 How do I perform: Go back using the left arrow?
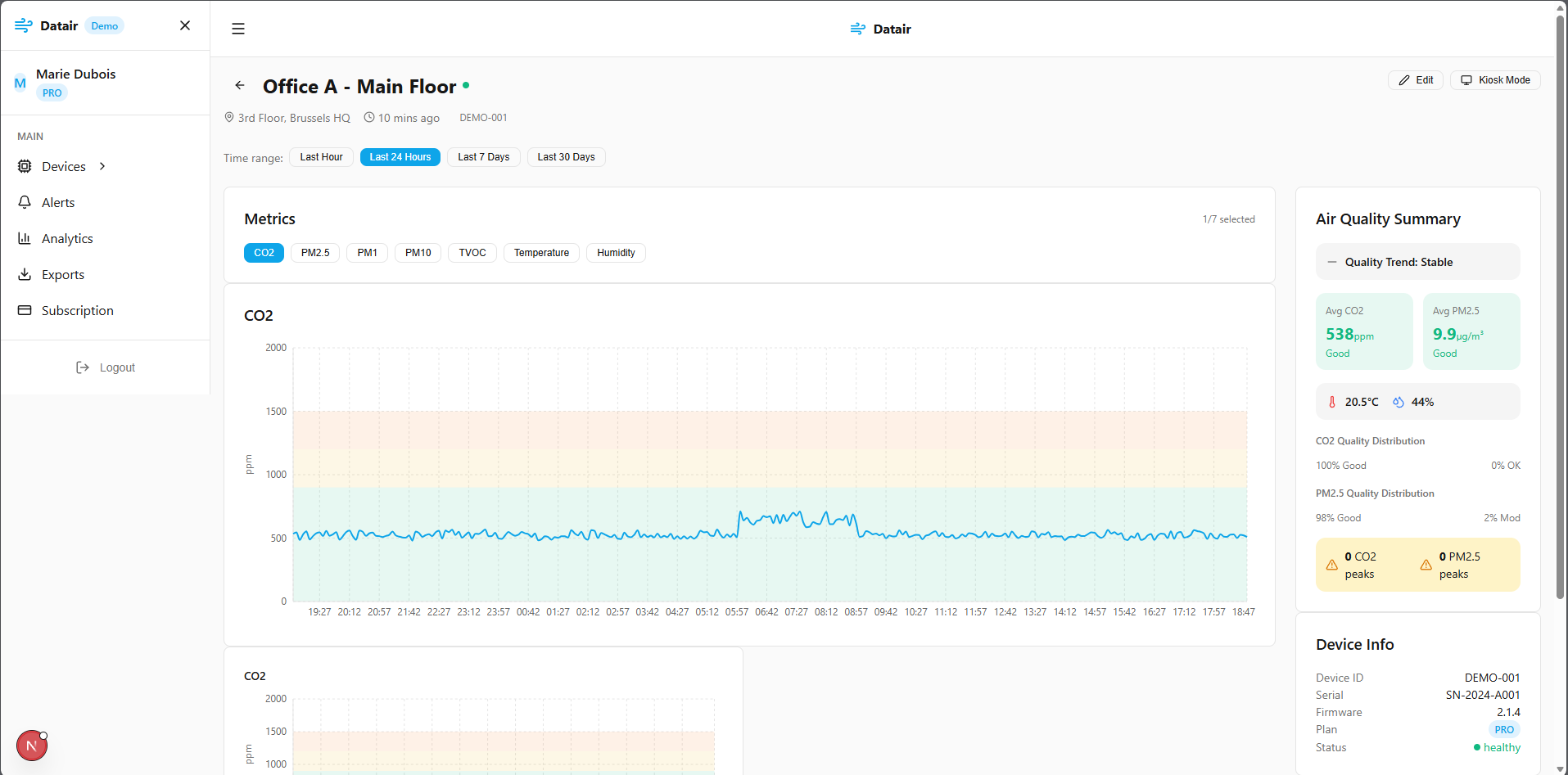[x=240, y=85]
